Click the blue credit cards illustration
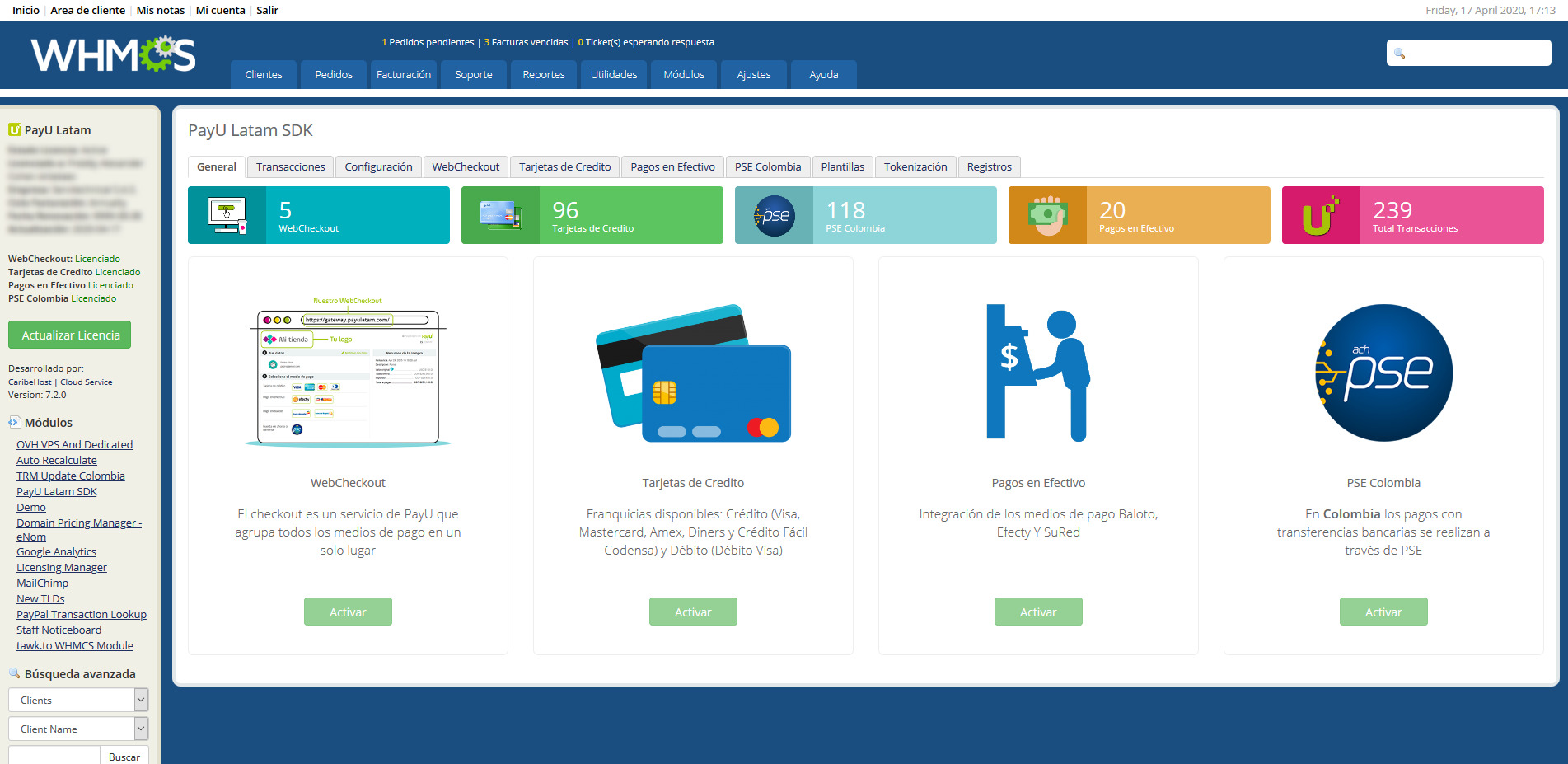1568x764 pixels. click(x=693, y=373)
